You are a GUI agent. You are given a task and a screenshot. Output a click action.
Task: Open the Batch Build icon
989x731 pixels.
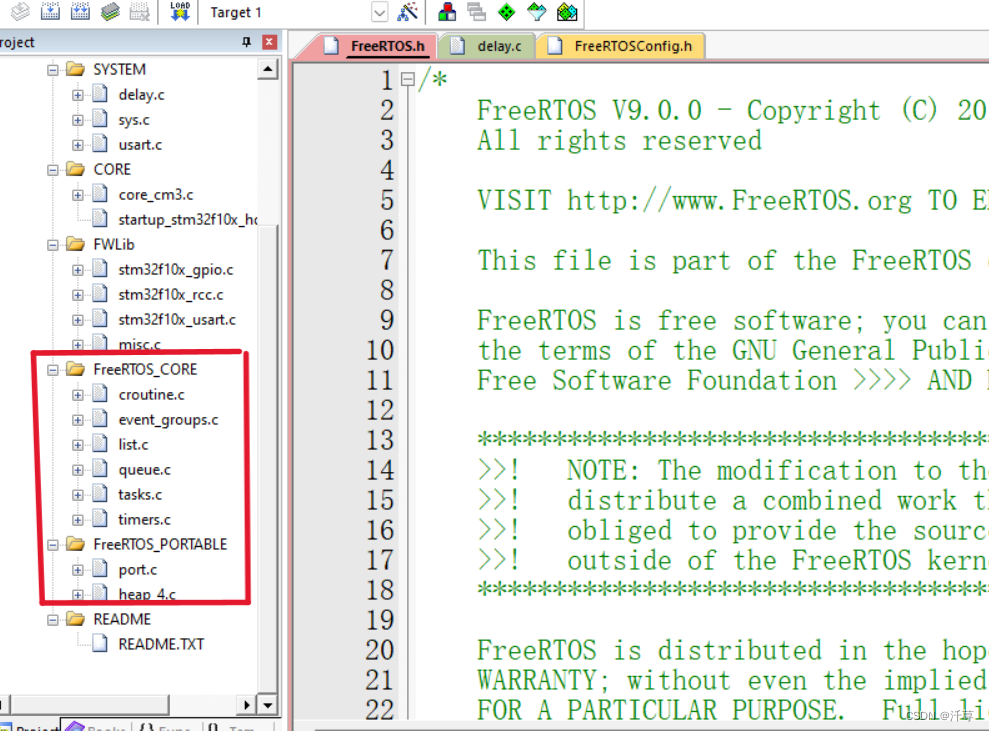point(110,11)
